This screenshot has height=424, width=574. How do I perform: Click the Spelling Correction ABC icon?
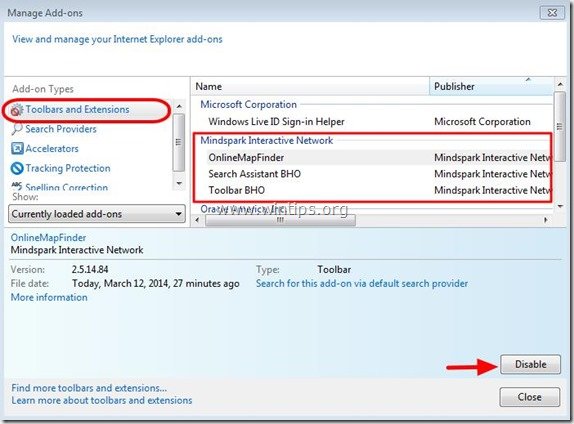17,186
